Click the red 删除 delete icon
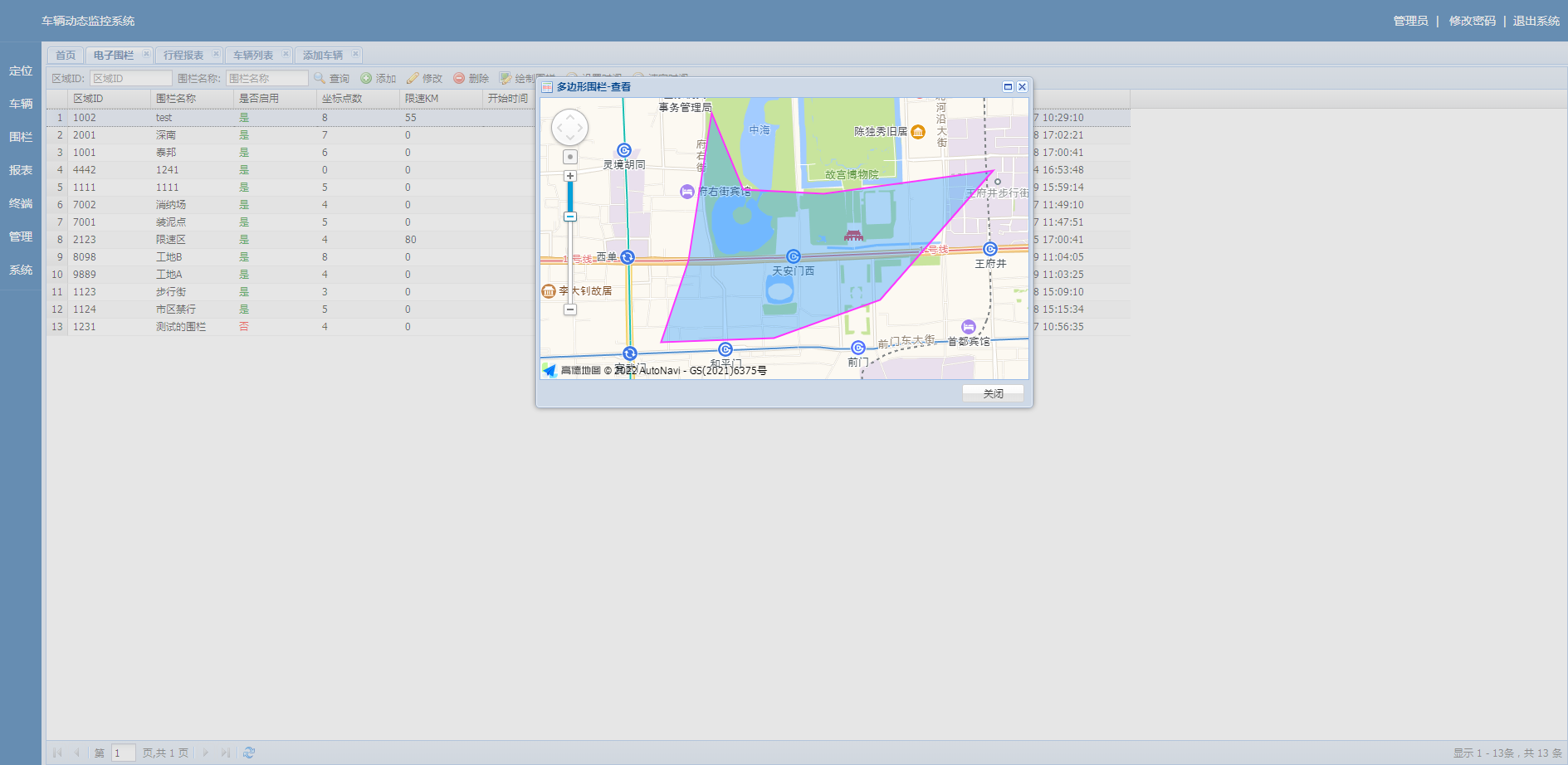This screenshot has height=765, width=1568. pyautogui.click(x=459, y=78)
